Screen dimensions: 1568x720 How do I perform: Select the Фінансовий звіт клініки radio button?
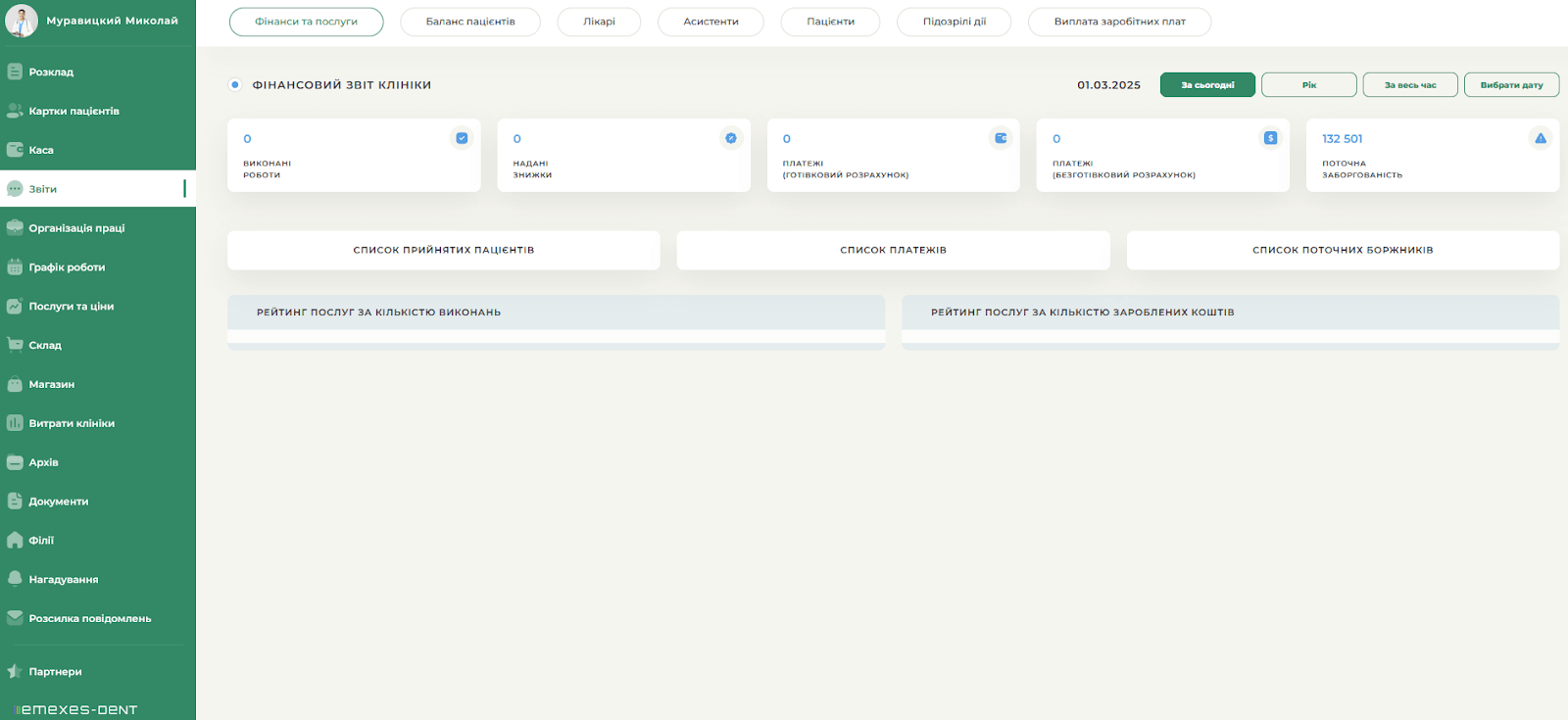tap(235, 85)
